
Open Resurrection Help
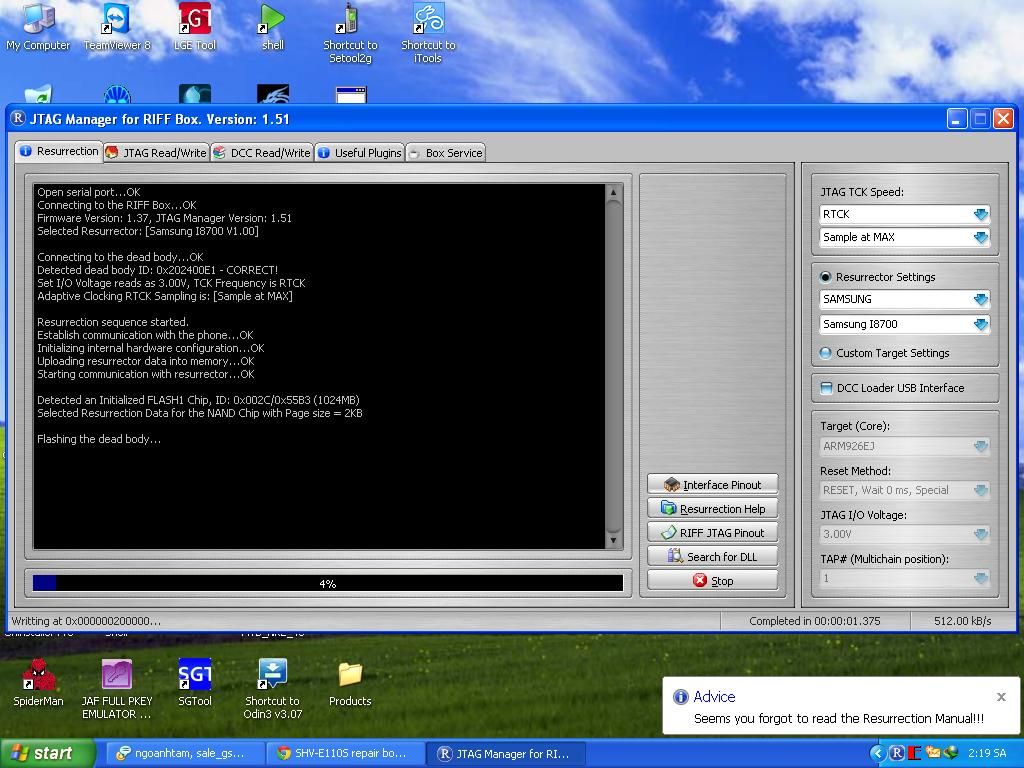coord(712,509)
